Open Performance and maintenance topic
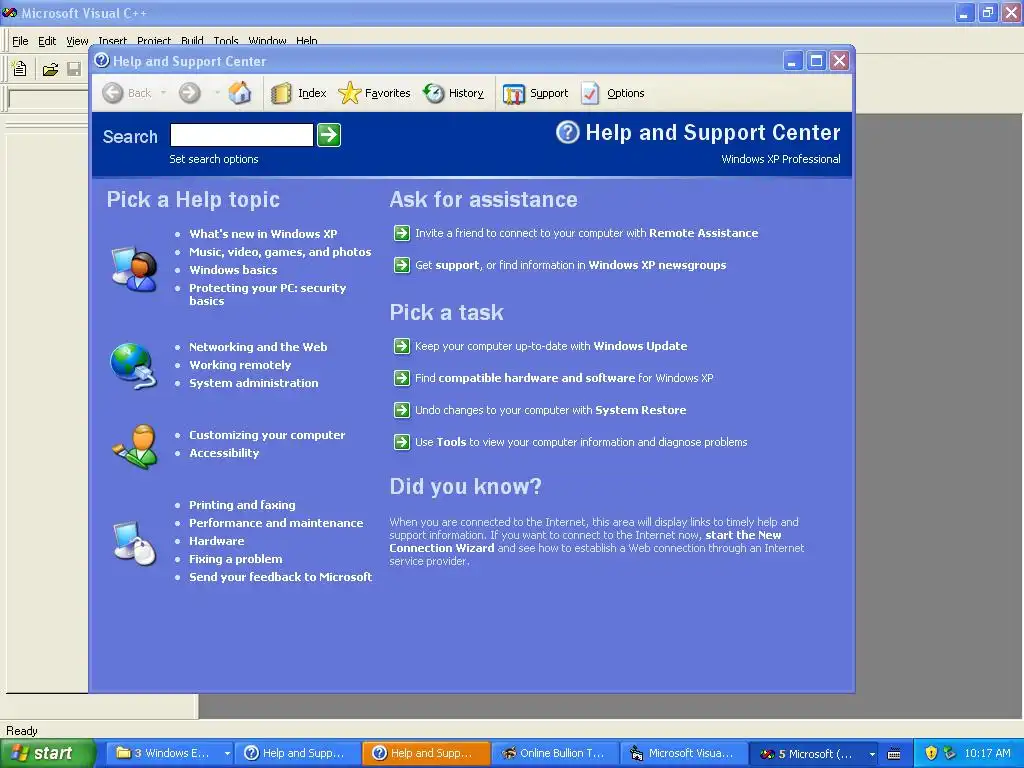The width and height of the screenshot is (1024, 768). pos(276,523)
